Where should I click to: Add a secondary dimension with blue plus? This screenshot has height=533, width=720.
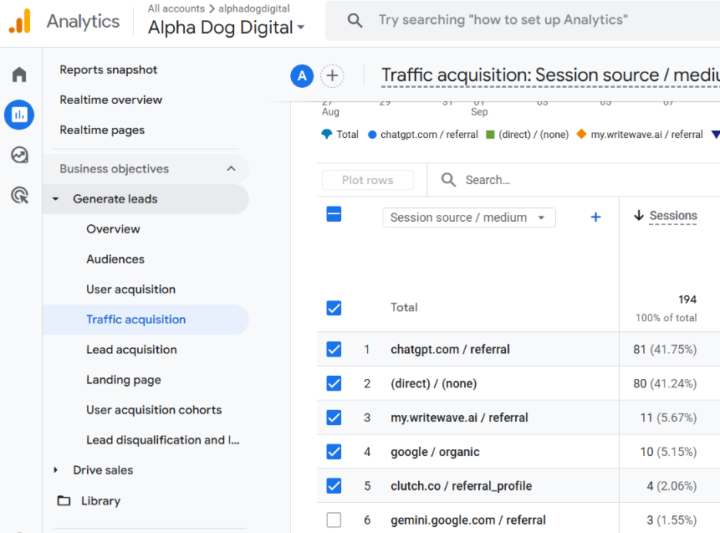tap(596, 217)
